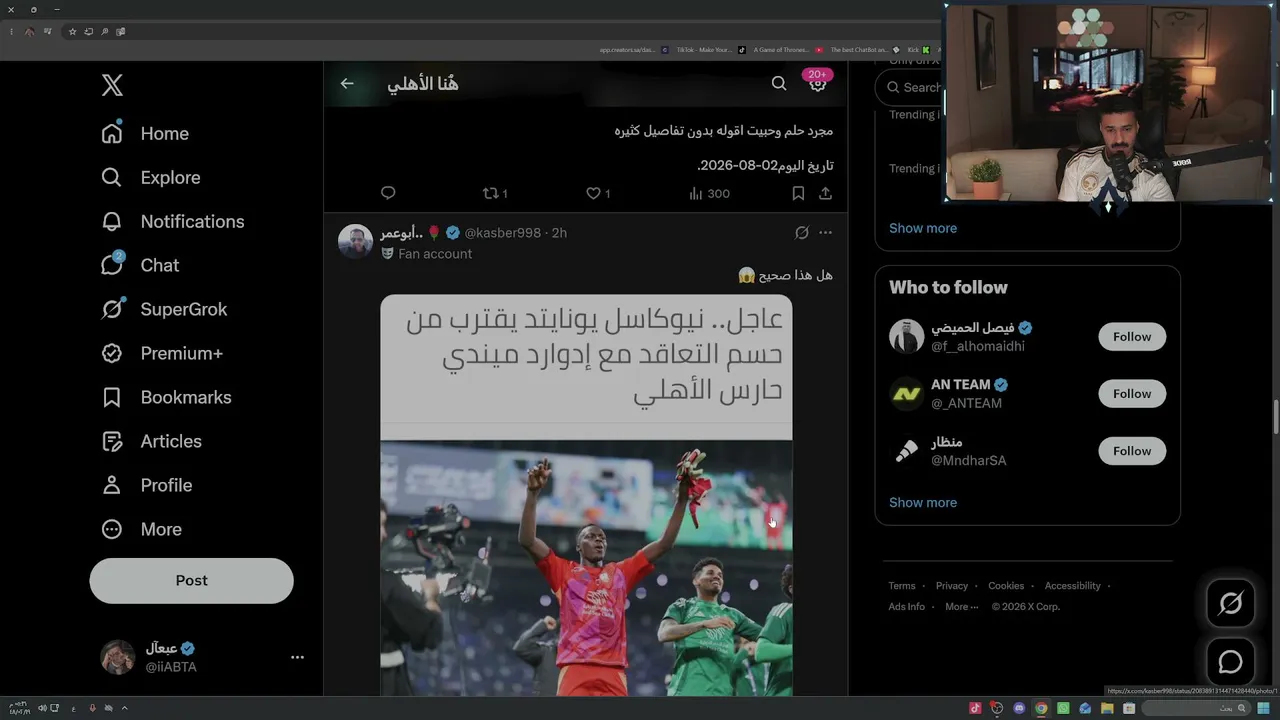Screen dimensions: 1280x720
Task: Search within the هُنا الأهلي community
Action: coord(779,84)
